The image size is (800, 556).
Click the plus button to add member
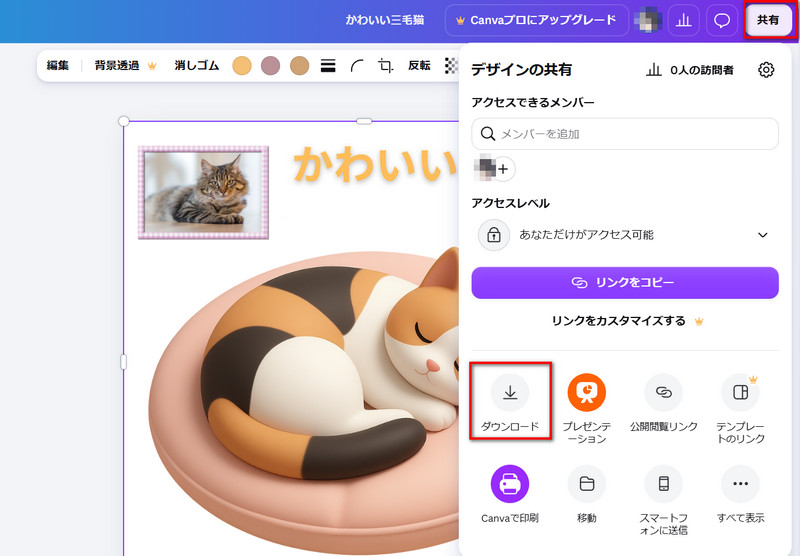503,169
